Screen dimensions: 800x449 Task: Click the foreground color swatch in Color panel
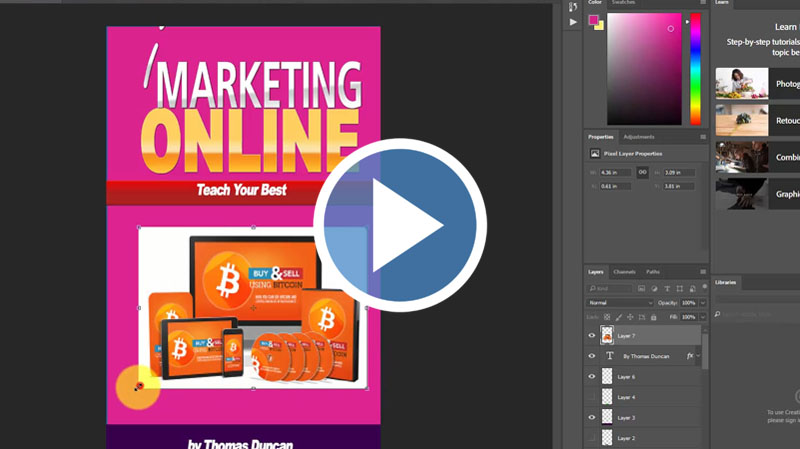pos(594,19)
